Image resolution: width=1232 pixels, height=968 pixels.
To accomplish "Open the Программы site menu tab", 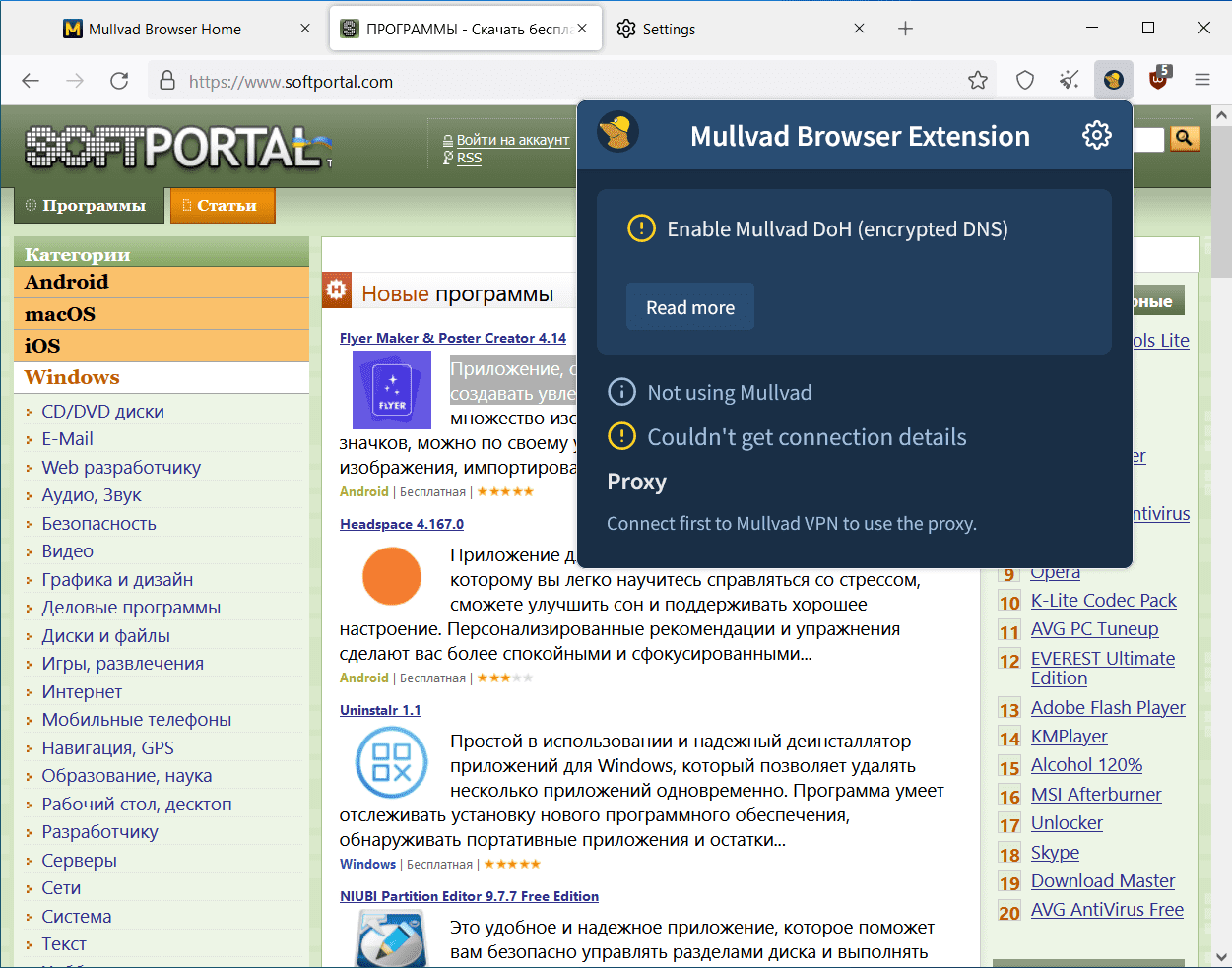I will (x=88, y=205).
